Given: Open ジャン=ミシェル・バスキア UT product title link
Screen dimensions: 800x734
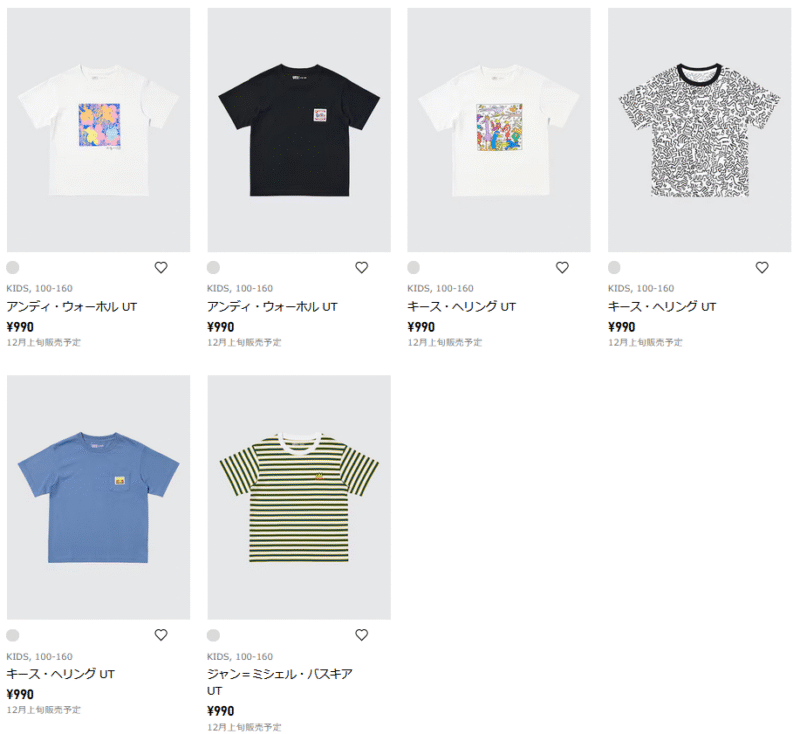Looking at the screenshot, I should pos(279,674).
